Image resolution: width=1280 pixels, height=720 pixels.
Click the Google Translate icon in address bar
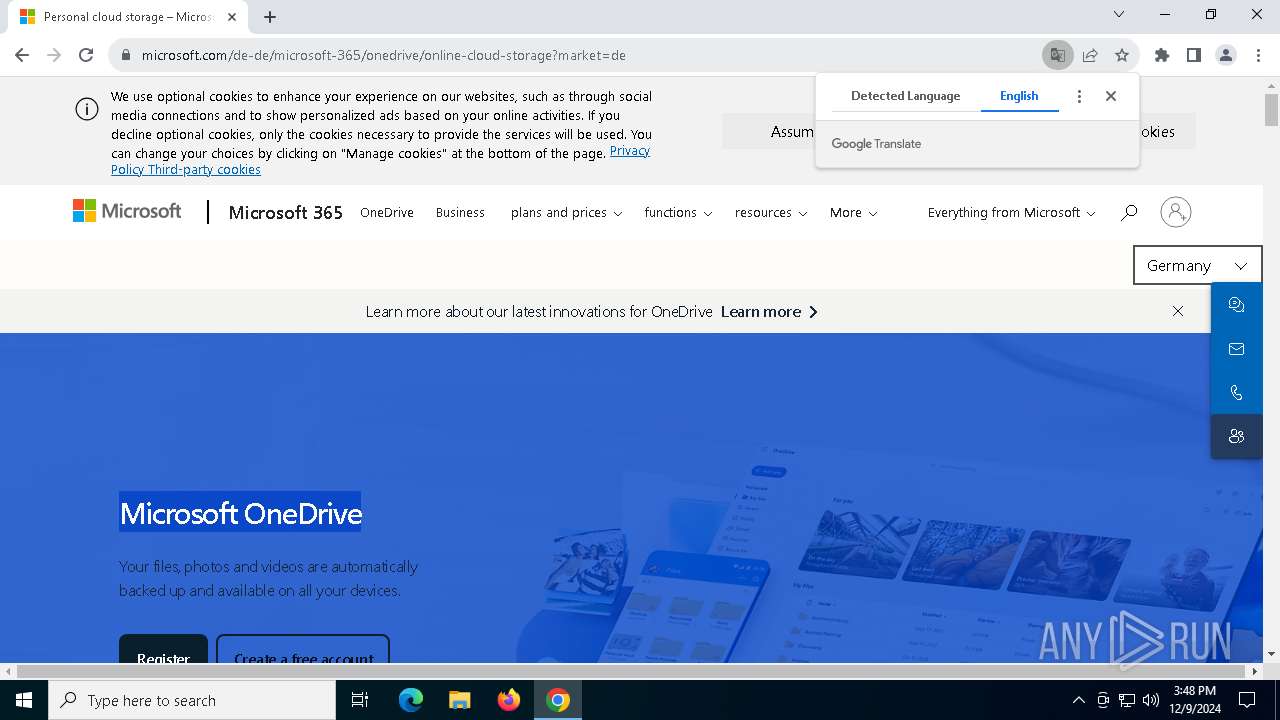click(1057, 55)
